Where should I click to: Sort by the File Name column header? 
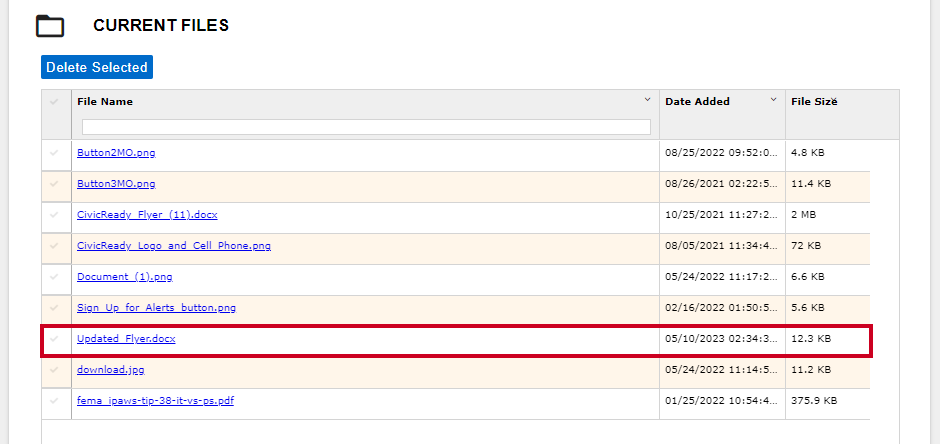pyautogui.click(x=105, y=102)
